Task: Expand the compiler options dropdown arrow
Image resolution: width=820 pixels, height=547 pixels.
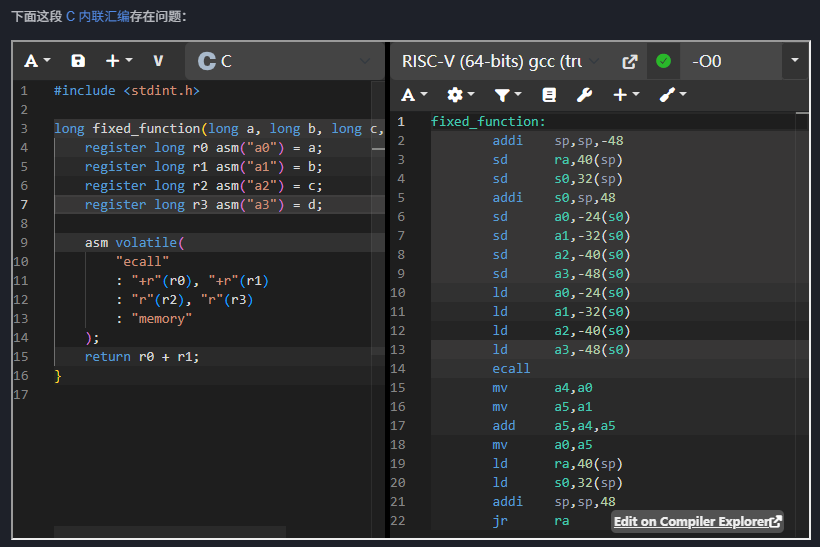Action: tap(794, 61)
